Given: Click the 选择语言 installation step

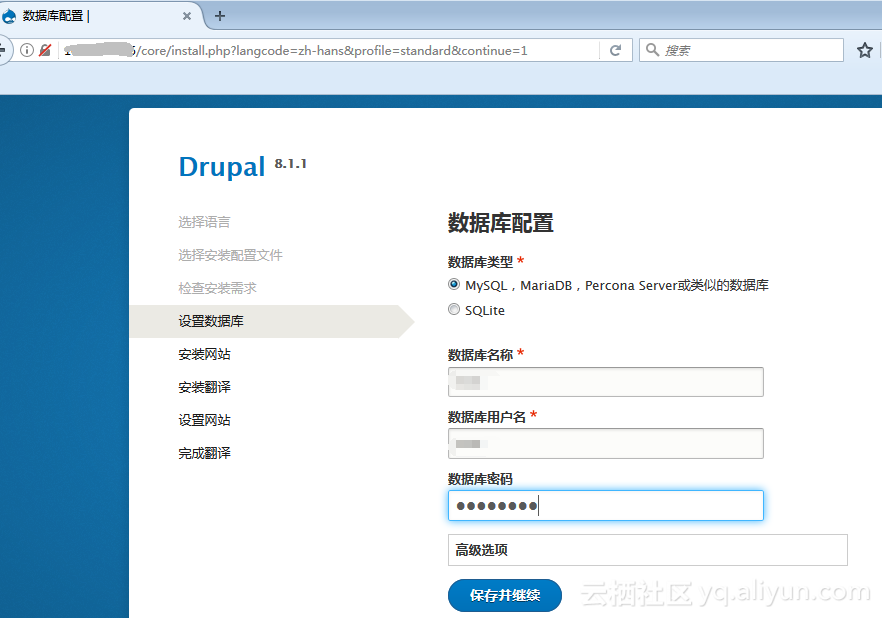Looking at the screenshot, I should (204, 222).
